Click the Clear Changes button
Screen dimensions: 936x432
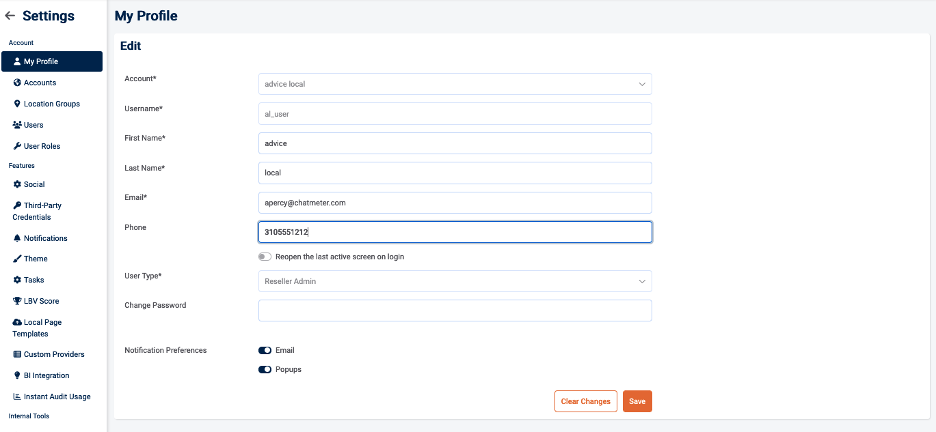pos(585,401)
